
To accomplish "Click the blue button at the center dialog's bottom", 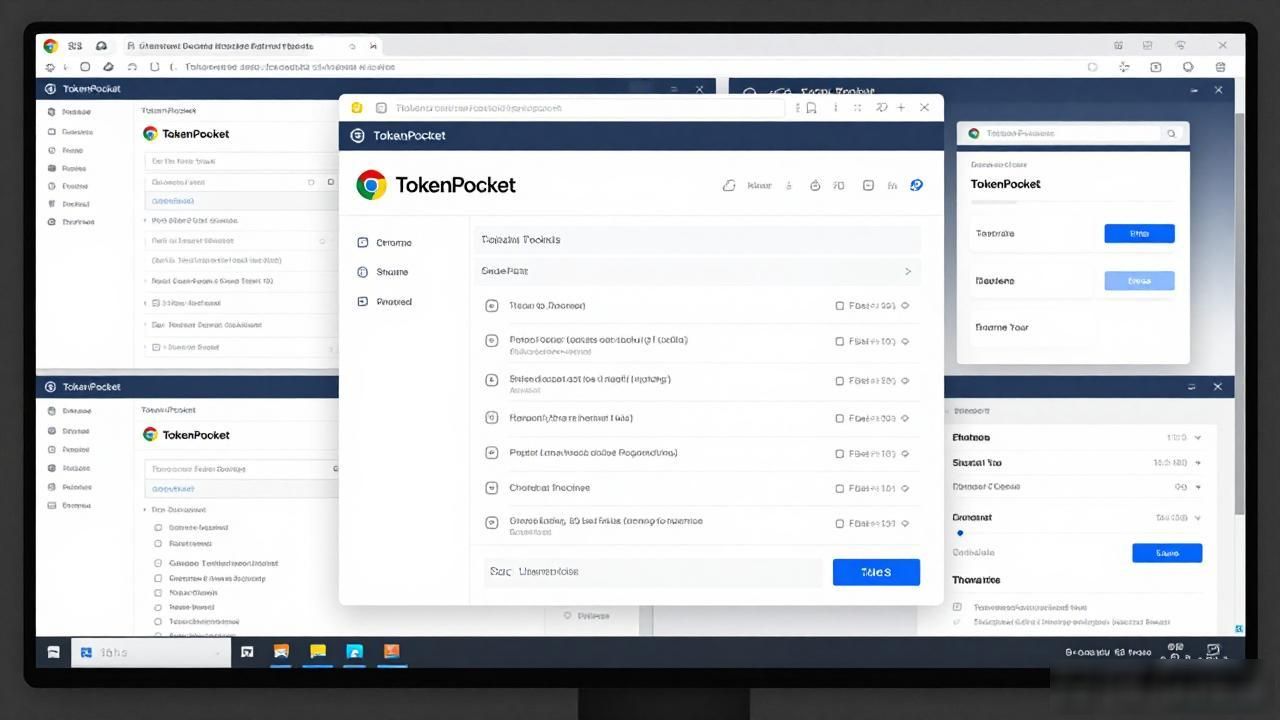I will [876, 572].
